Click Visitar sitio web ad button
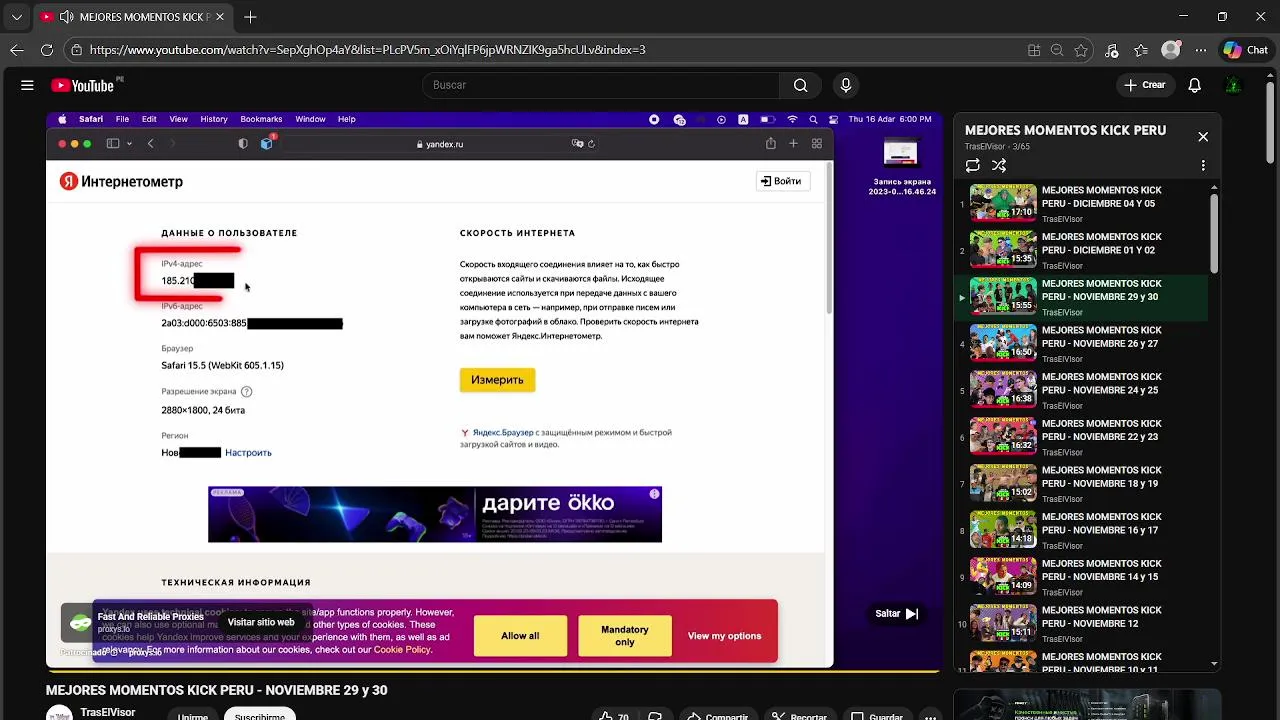The width and height of the screenshot is (1280, 720). 261,622
